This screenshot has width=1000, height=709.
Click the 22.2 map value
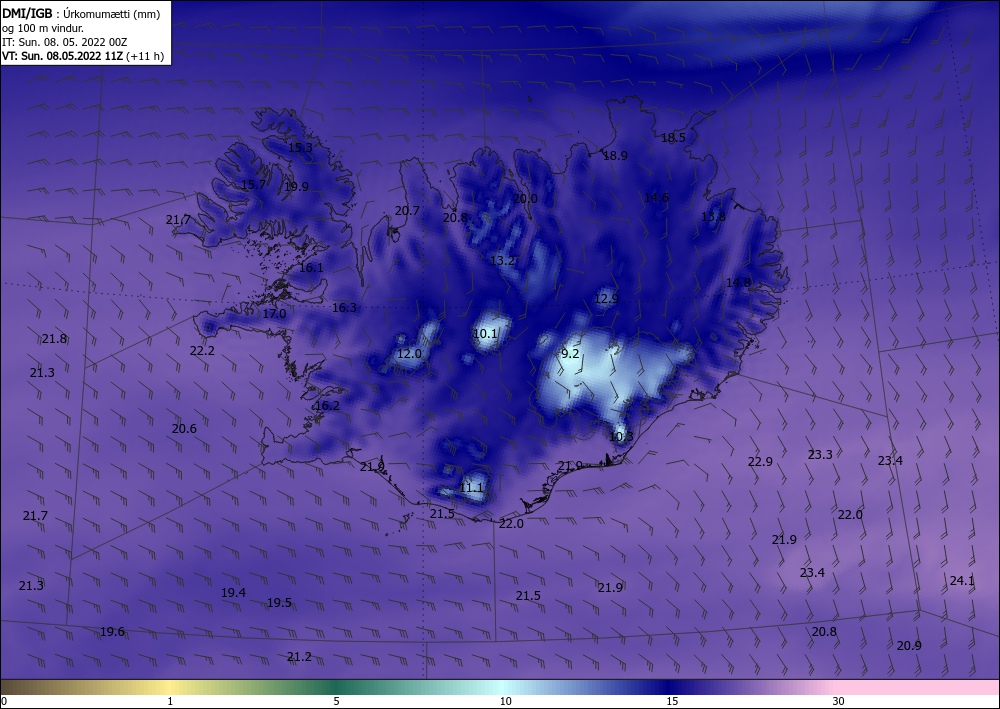click(202, 350)
